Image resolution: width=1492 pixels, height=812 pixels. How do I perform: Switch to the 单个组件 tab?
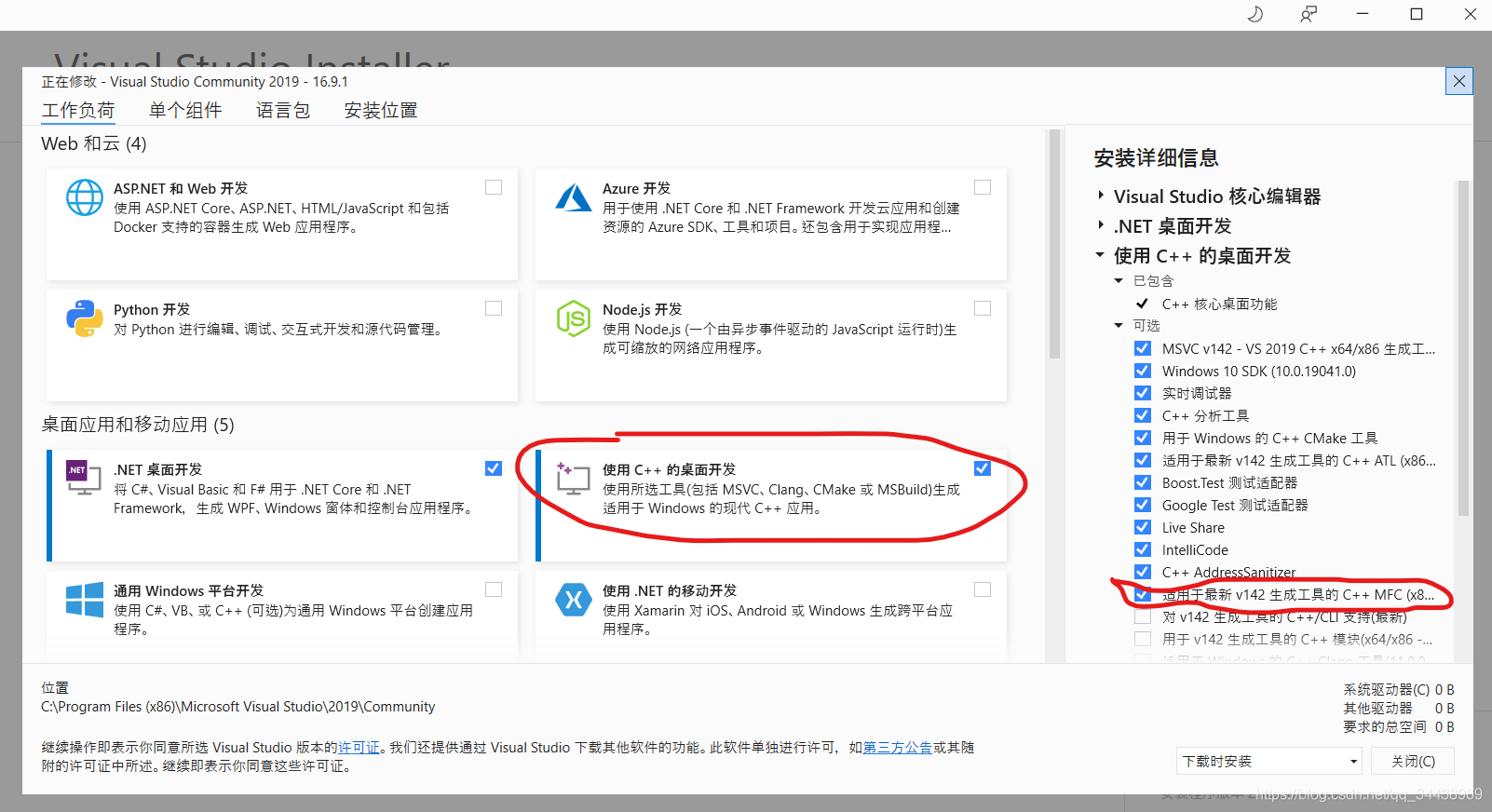[x=185, y=110]
